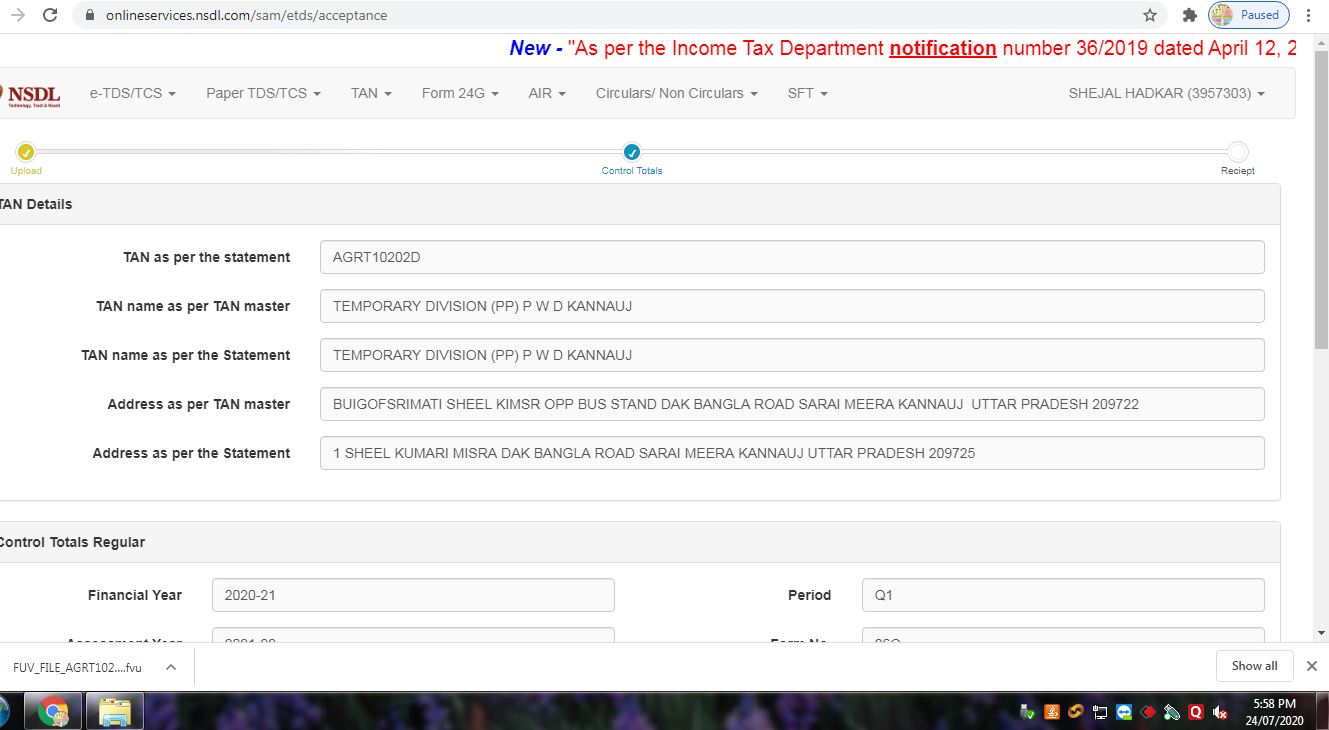Open Chrome's three-dot menu
Image resolution: width=1329 pixels, height=730 pixels.
pos(1308,15)
